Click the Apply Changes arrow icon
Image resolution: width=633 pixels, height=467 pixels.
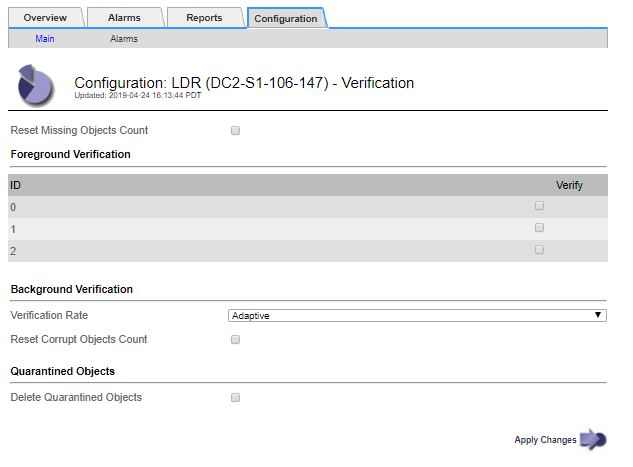click(593, 439)
